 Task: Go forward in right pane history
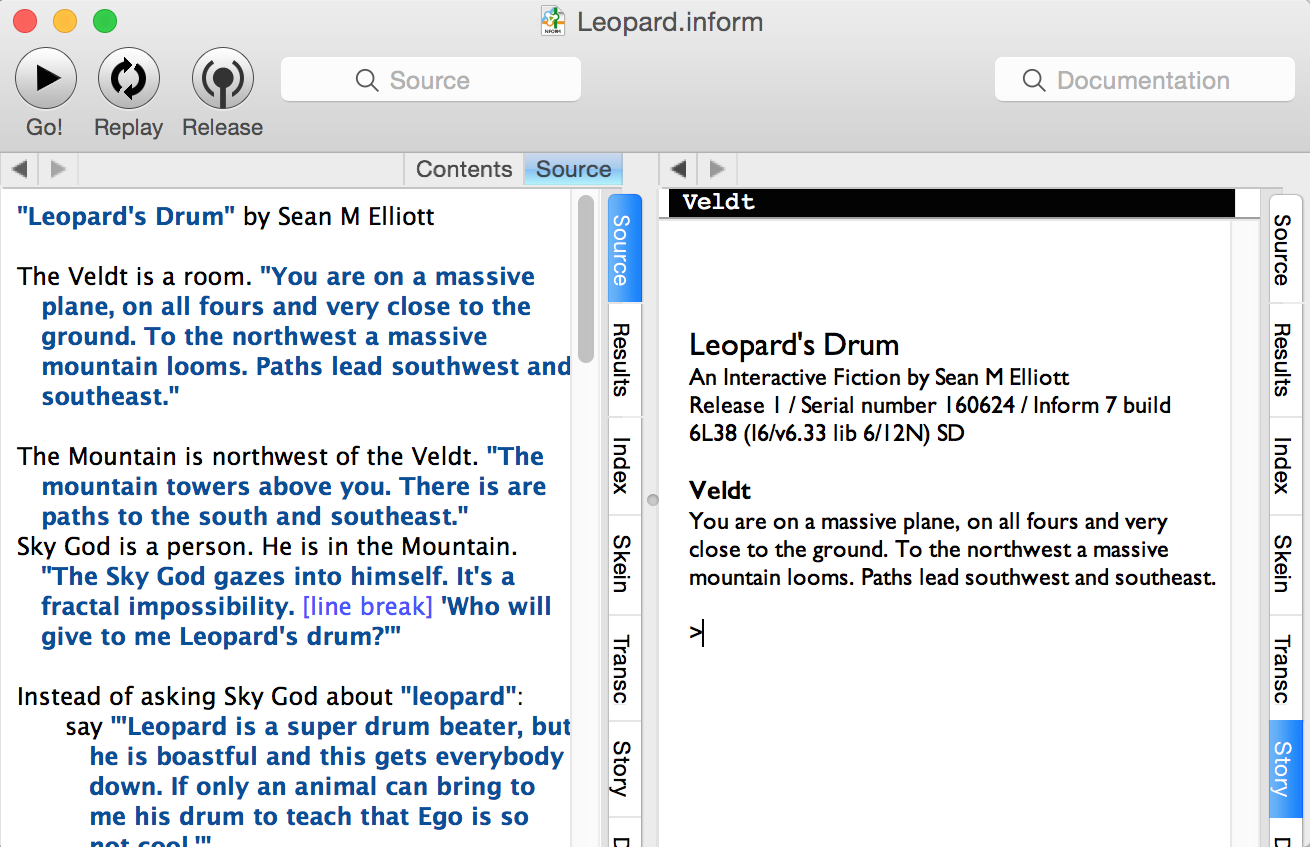click(717, 169)
